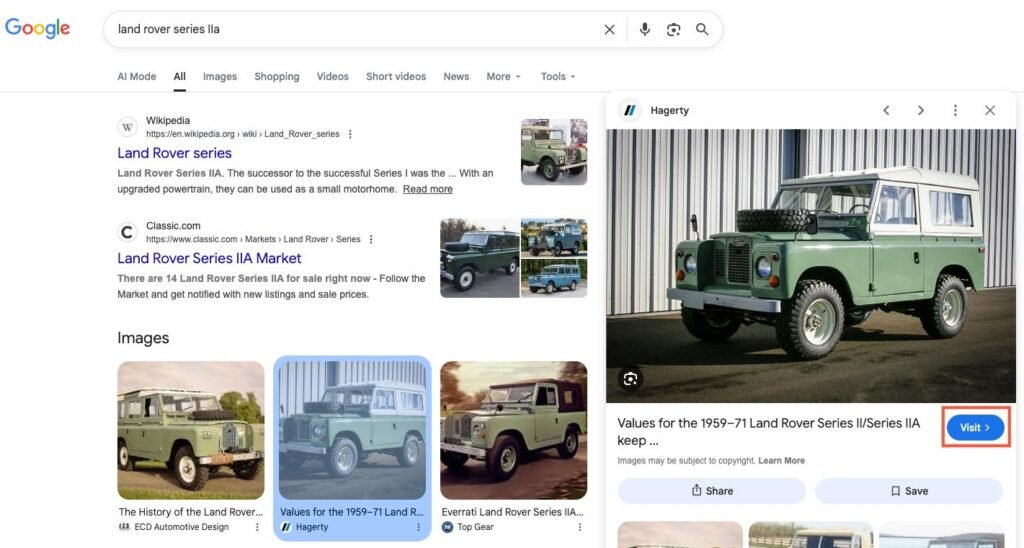Screen dimensions: 1024x548
Task: Expand the More search filters dropdown
Action: coord(504,77)
